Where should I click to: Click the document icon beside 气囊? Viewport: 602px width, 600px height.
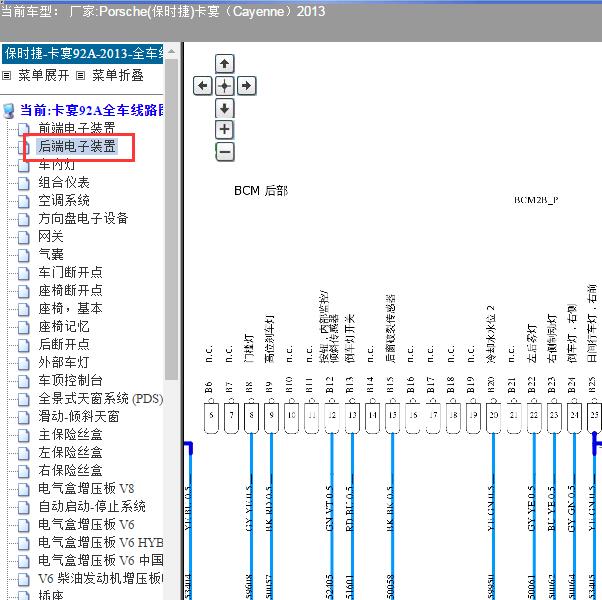point(23,255)
